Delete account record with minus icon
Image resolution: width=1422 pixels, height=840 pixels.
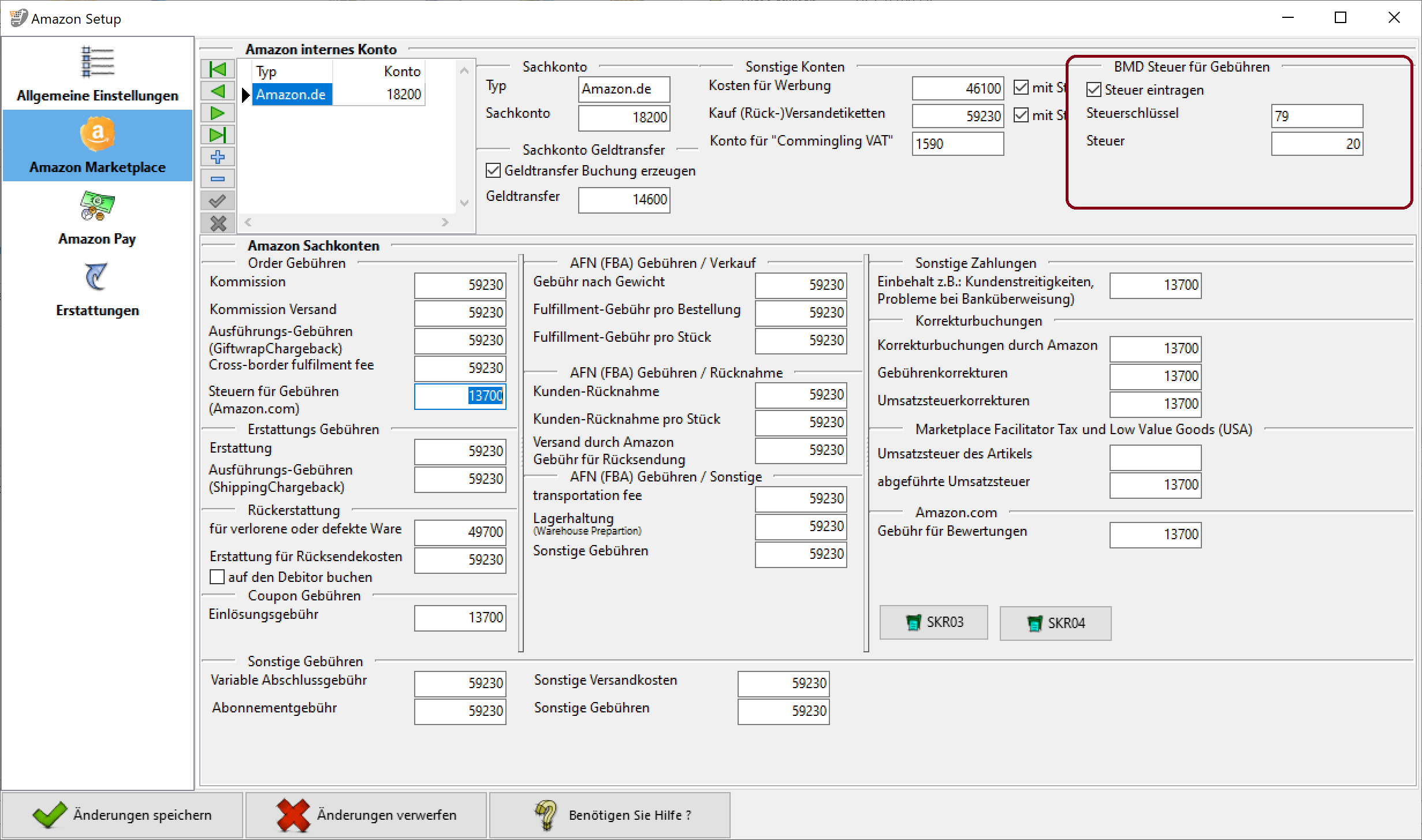tap(218, 179)
